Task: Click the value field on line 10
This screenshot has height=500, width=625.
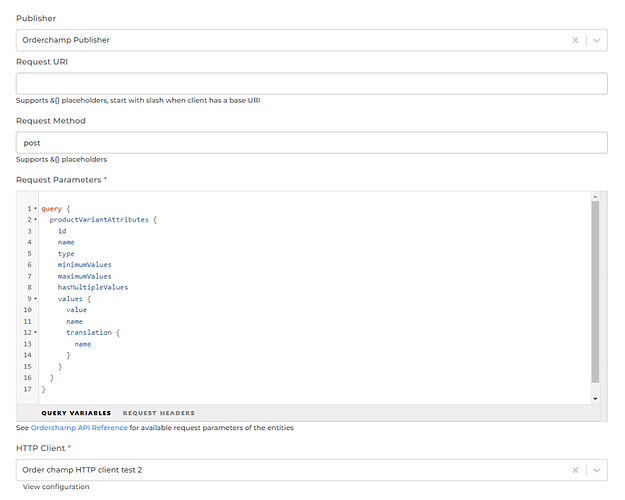Action: coord(77,310)
